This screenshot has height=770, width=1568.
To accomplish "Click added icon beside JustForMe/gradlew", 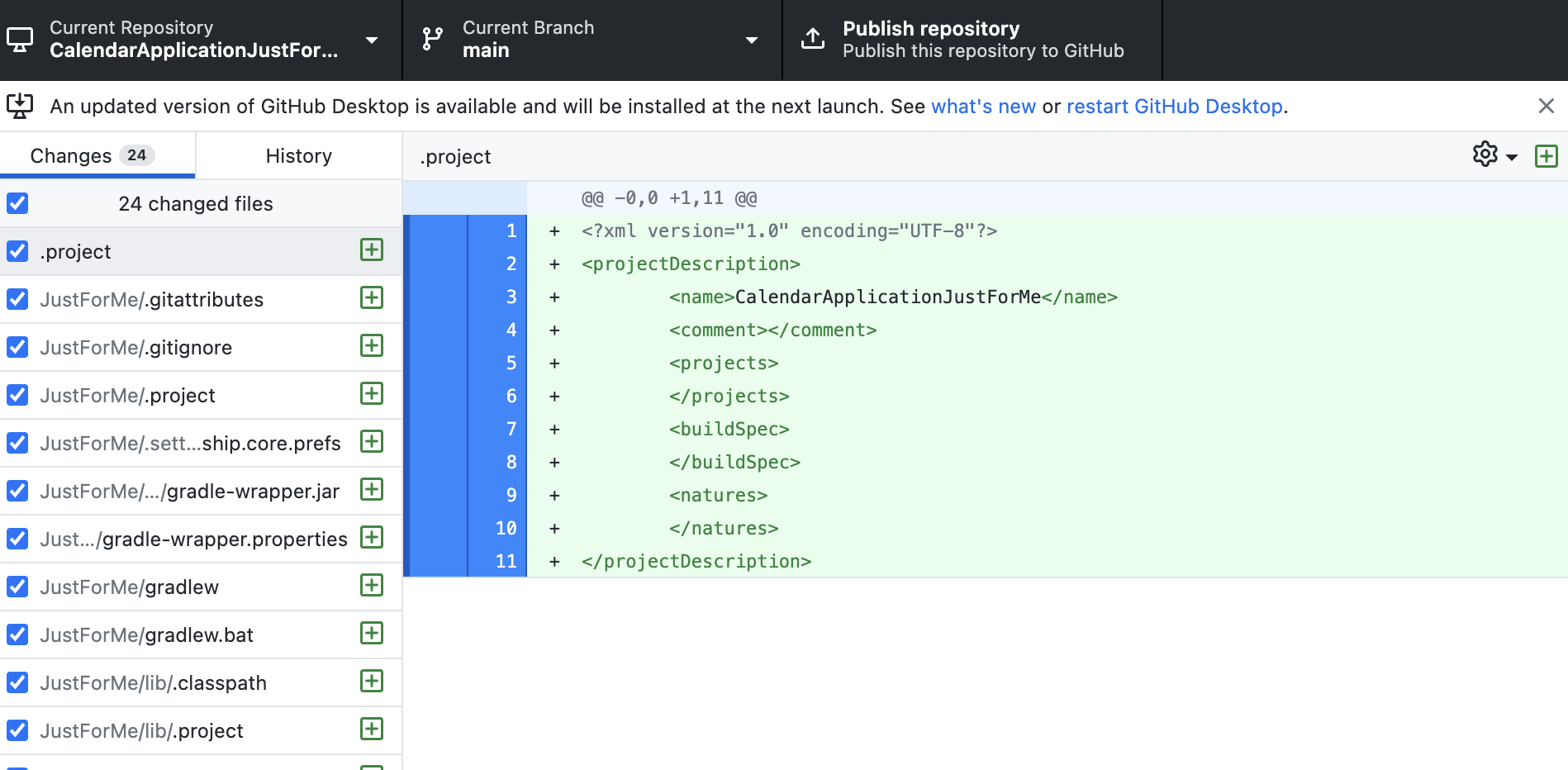I will pyautogui.click(x=372, y=585).
